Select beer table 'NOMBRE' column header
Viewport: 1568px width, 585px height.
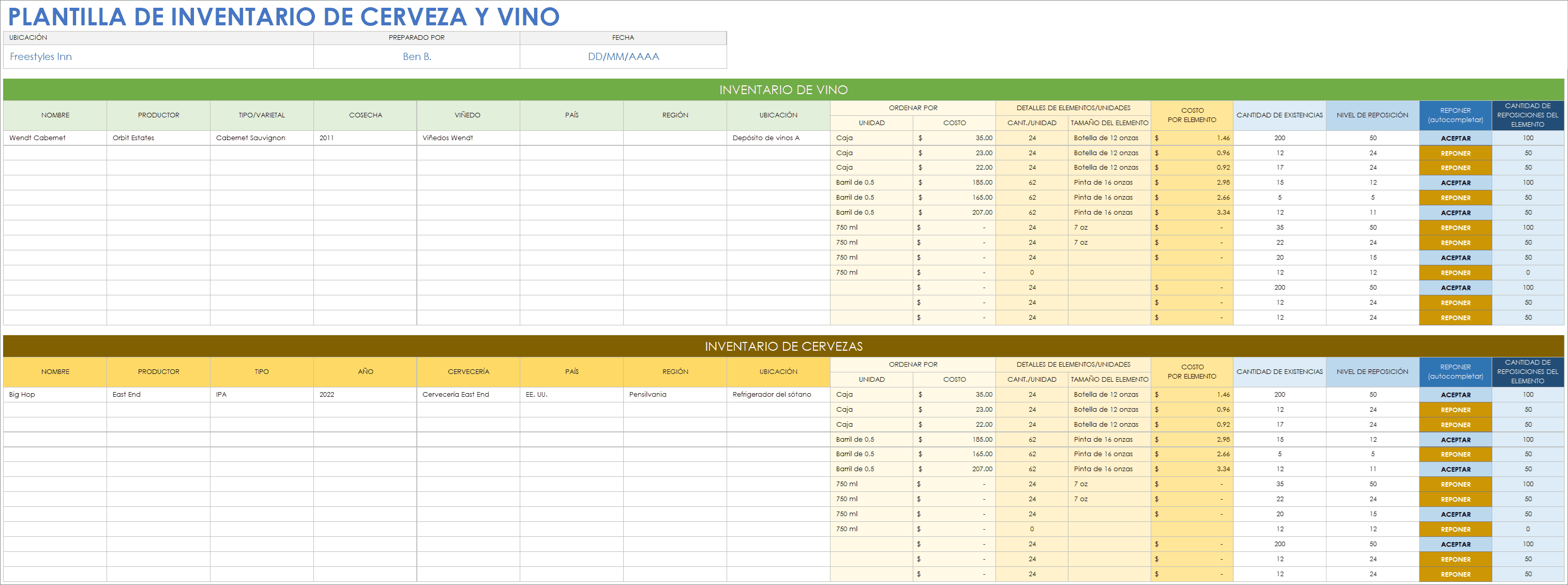pyautogui.click(x=55, y=372)
